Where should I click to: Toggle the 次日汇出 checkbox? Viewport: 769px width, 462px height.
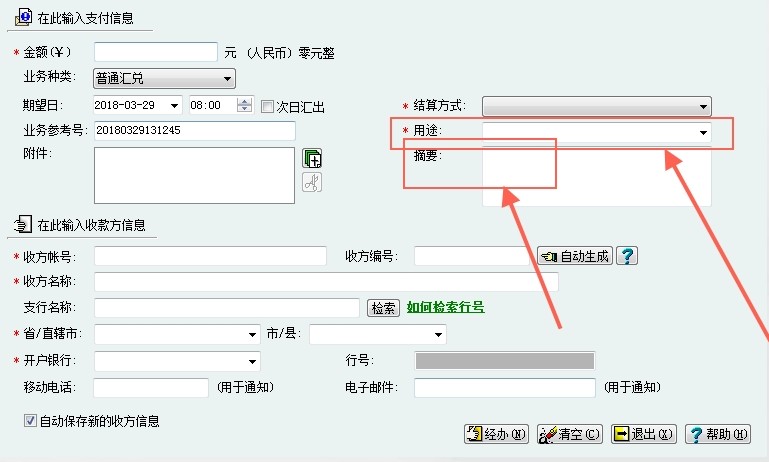point(267,106)
